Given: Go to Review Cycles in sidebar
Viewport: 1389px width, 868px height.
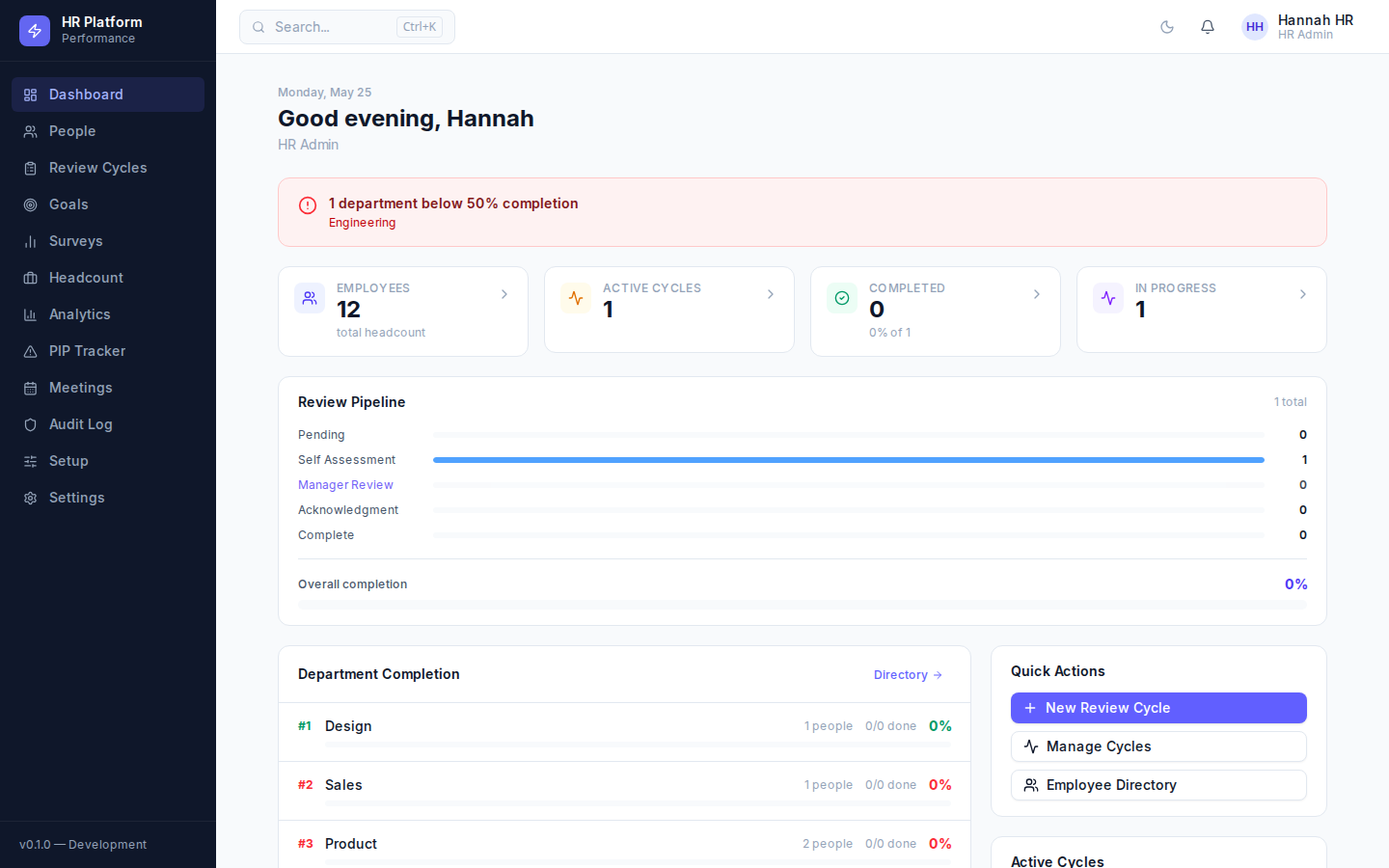Looking at the screenshot, I should point(108,168).
